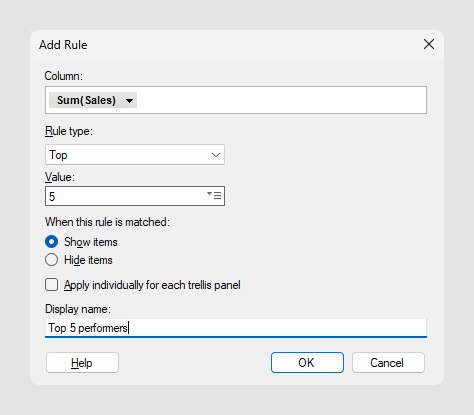
Task: Click the "Rule type:" label
Action: (69, 131)
